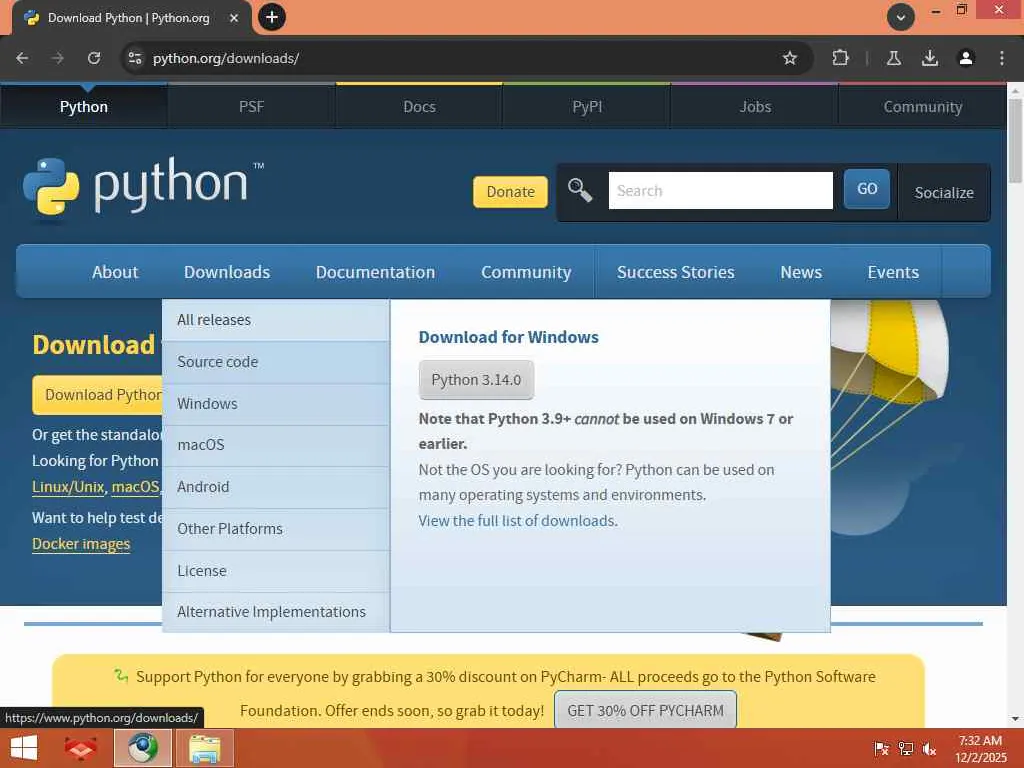Open the Docker images link

coord(81,544)
